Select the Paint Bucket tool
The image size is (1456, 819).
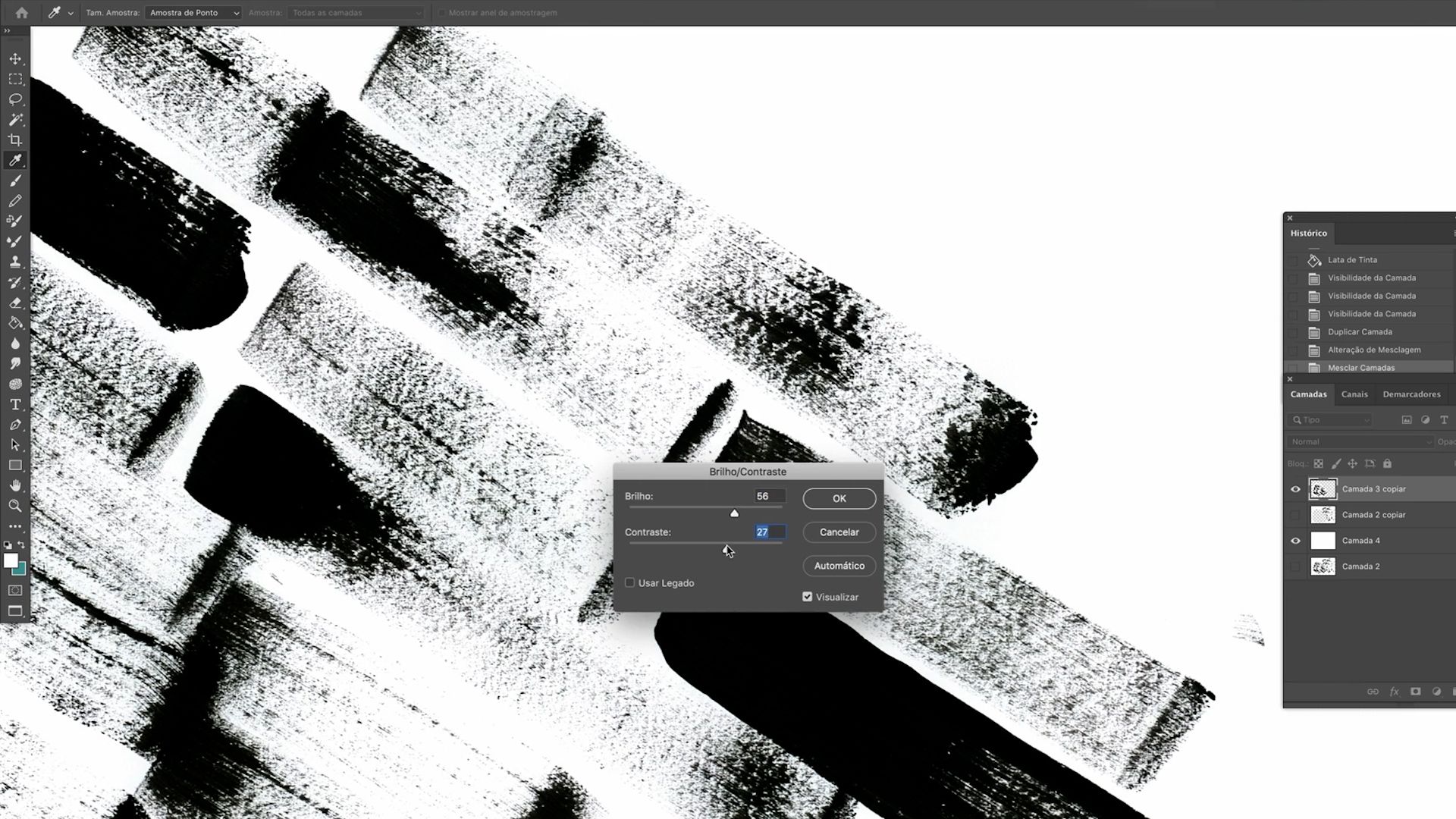15,323
